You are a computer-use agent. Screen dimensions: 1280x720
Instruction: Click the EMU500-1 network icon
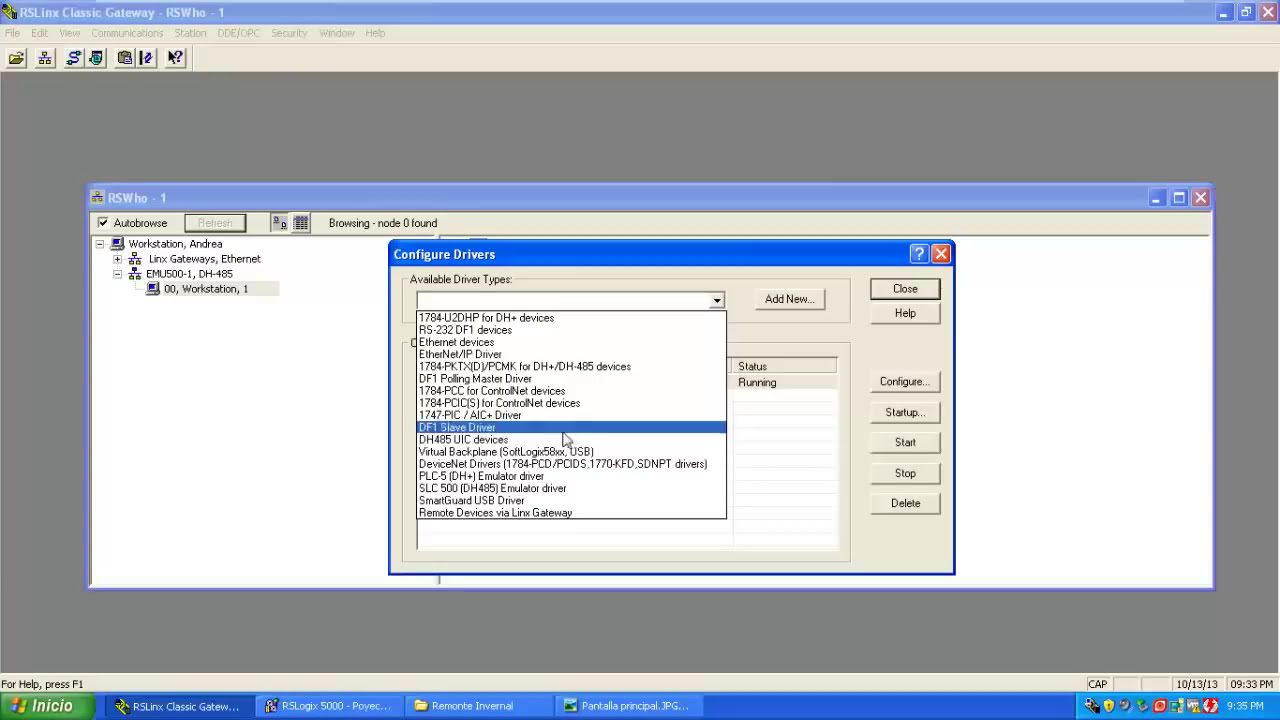[135, 274]
